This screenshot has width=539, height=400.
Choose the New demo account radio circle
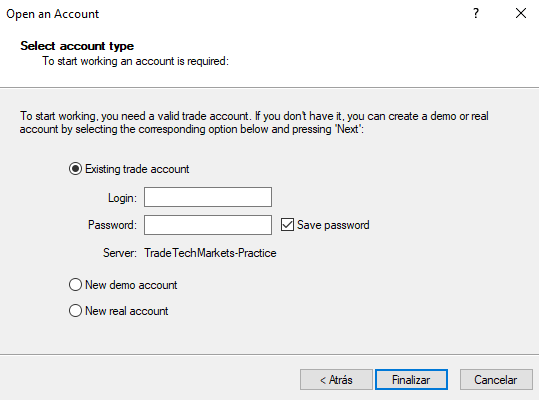click(75, 285)
